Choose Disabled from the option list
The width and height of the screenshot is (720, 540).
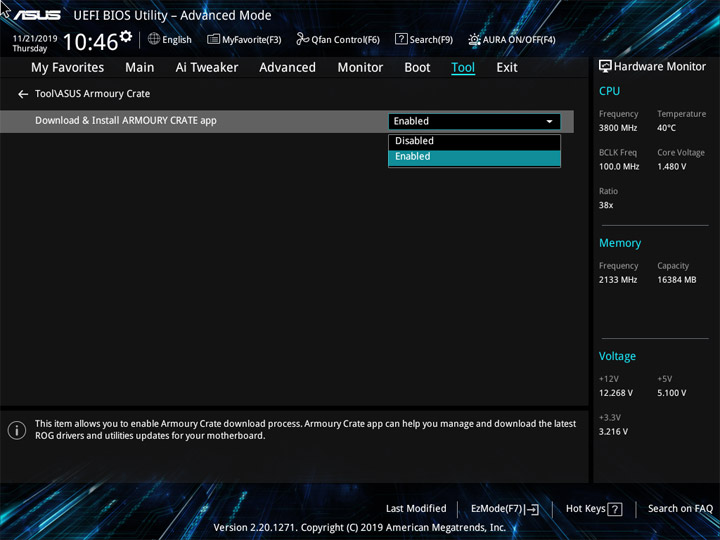[474, 141]
